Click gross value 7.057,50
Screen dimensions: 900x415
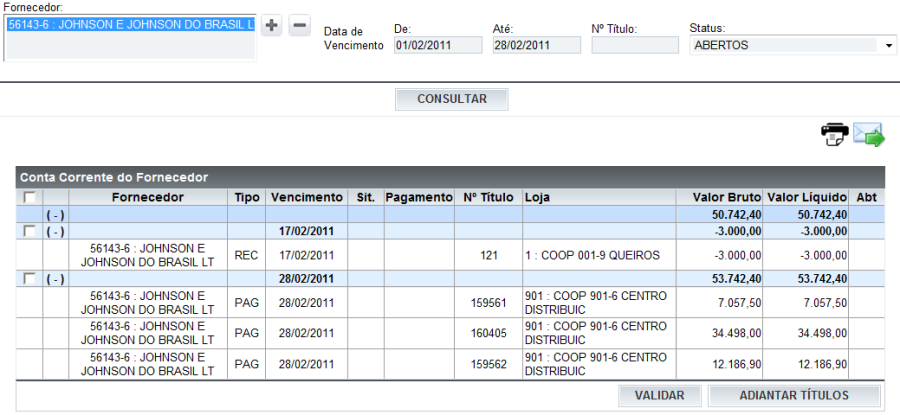719,303
